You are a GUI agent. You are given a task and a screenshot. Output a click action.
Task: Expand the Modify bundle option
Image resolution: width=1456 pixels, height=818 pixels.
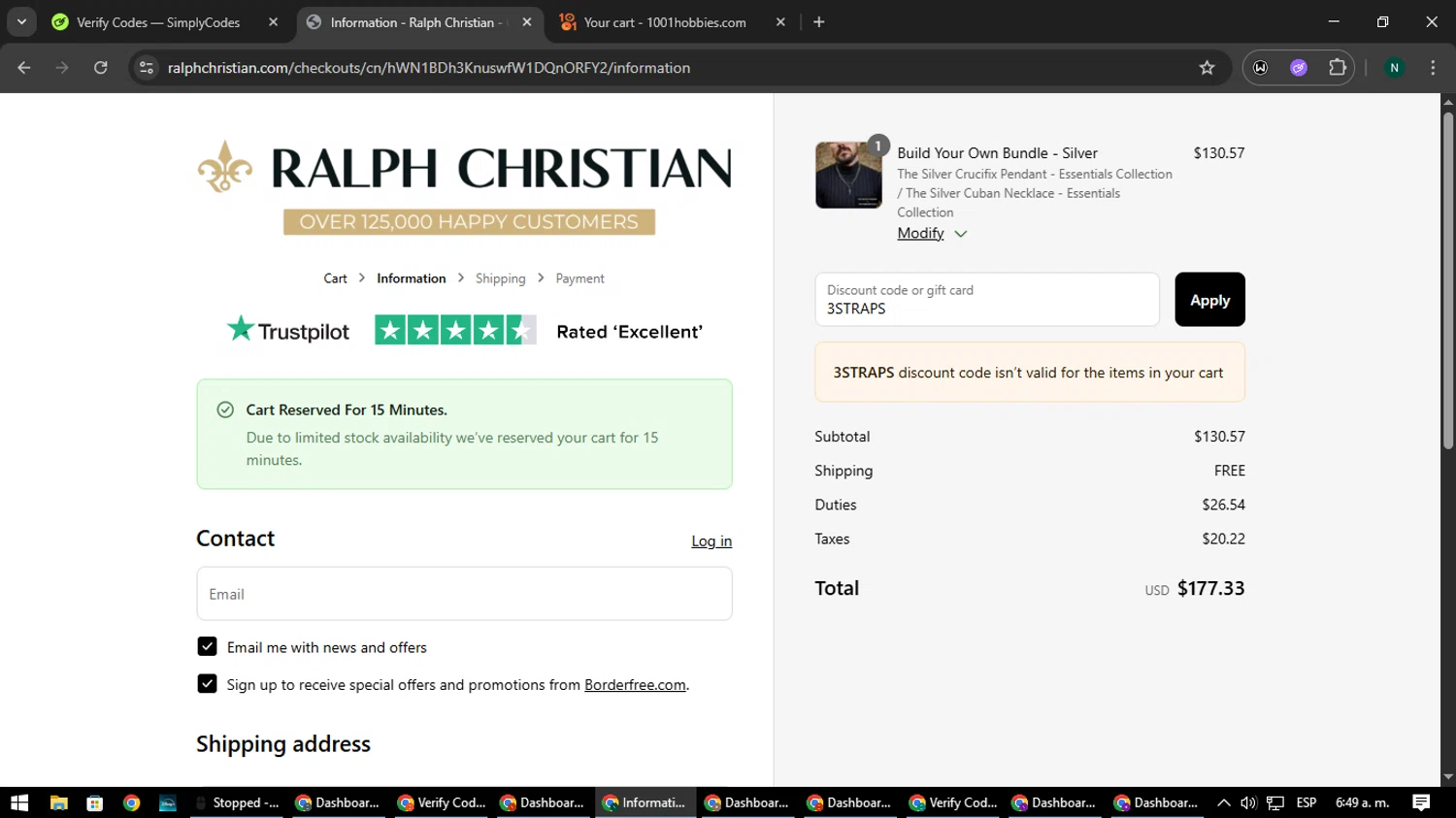(x=932, y=234)
